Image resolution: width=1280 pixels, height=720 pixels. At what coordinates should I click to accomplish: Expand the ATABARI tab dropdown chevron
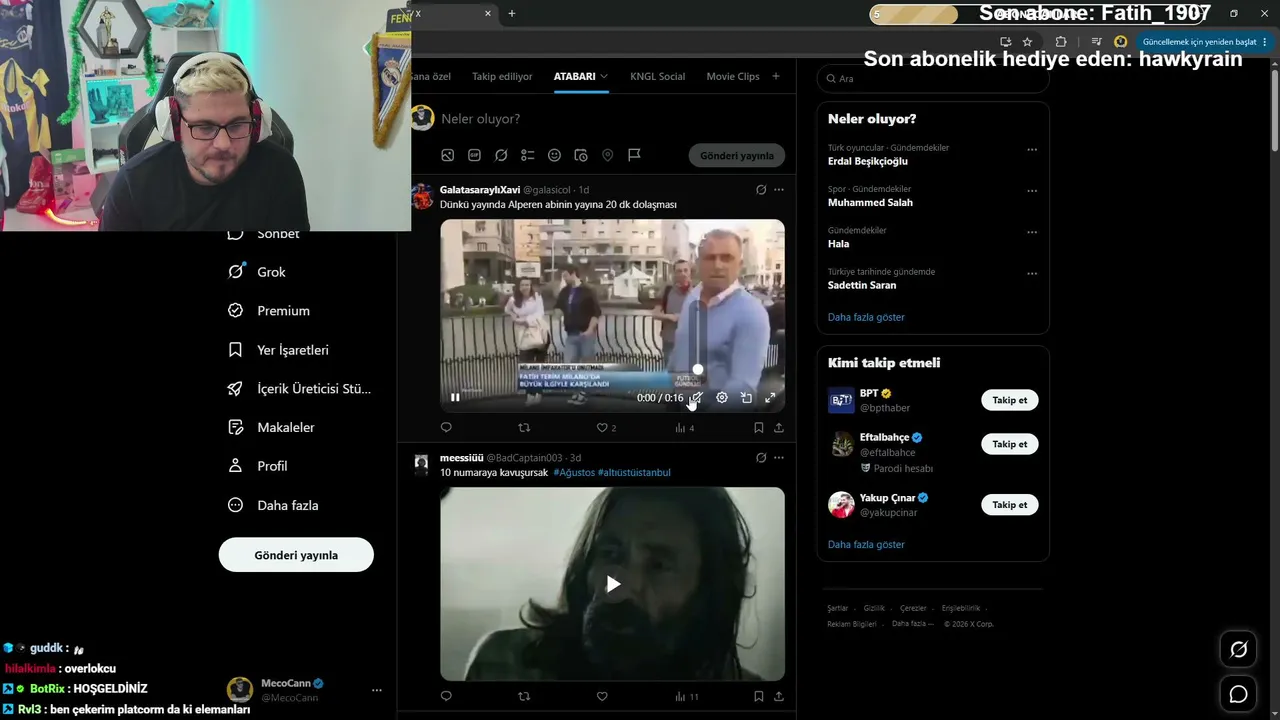[604, 77]
